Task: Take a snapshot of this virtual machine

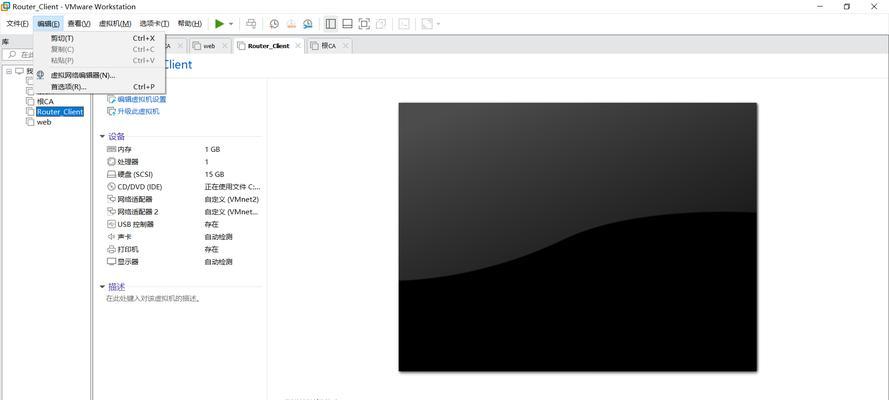Action: 274,24
